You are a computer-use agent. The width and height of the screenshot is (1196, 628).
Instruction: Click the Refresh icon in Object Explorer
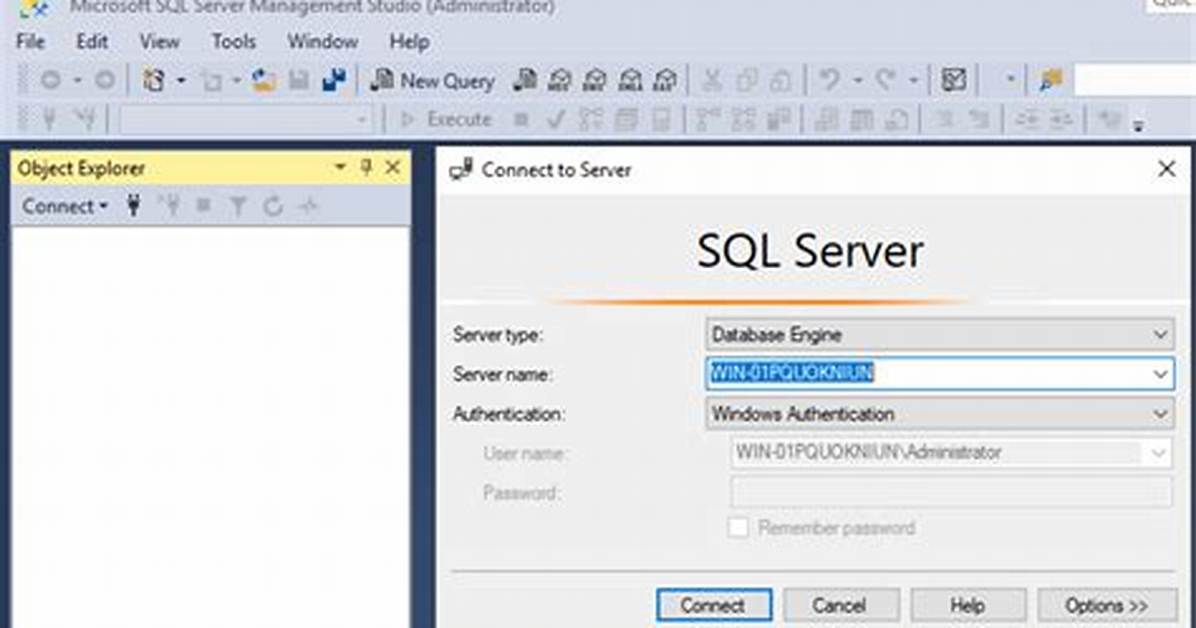tap(273, 205)
